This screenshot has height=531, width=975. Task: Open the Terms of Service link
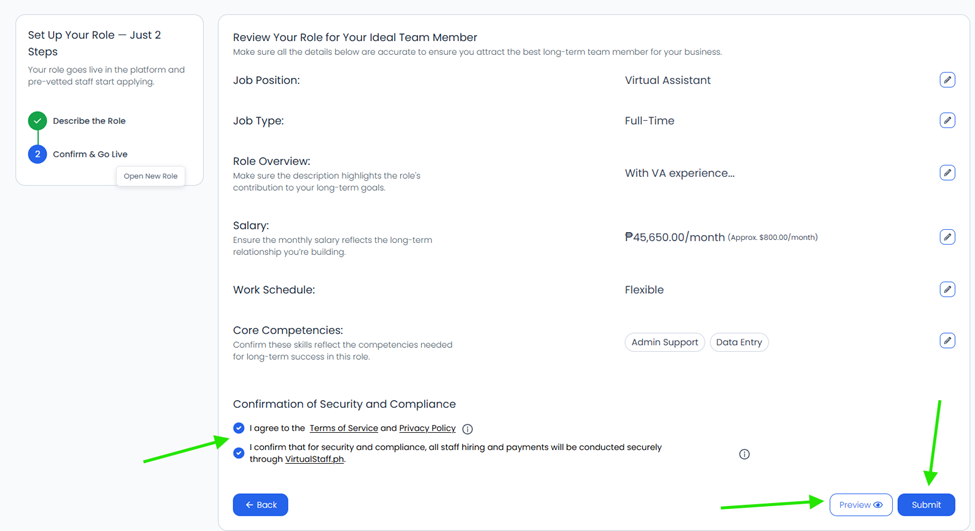click(x=344, y=428)
